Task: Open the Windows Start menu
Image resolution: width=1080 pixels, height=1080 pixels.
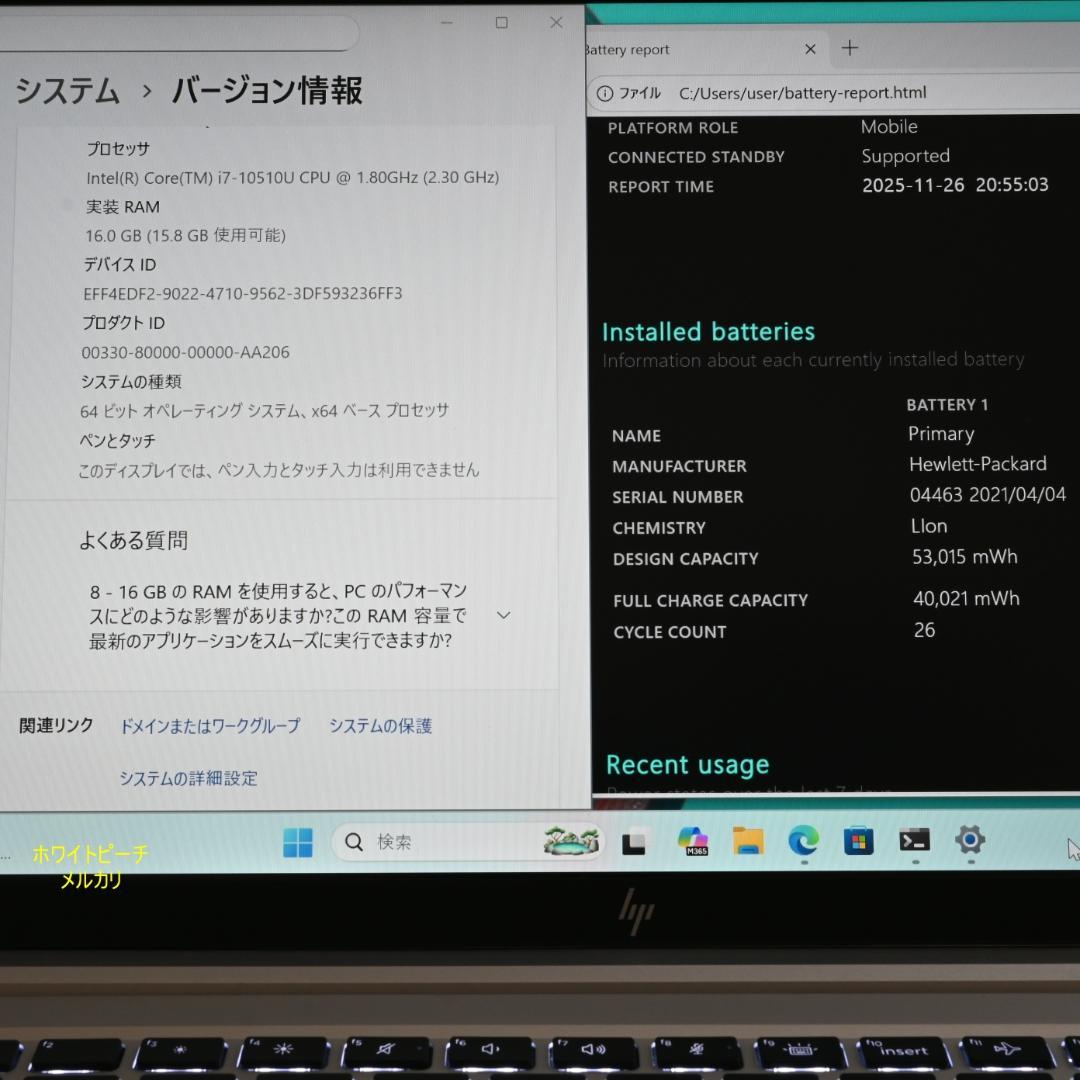Action: (295, 842)
